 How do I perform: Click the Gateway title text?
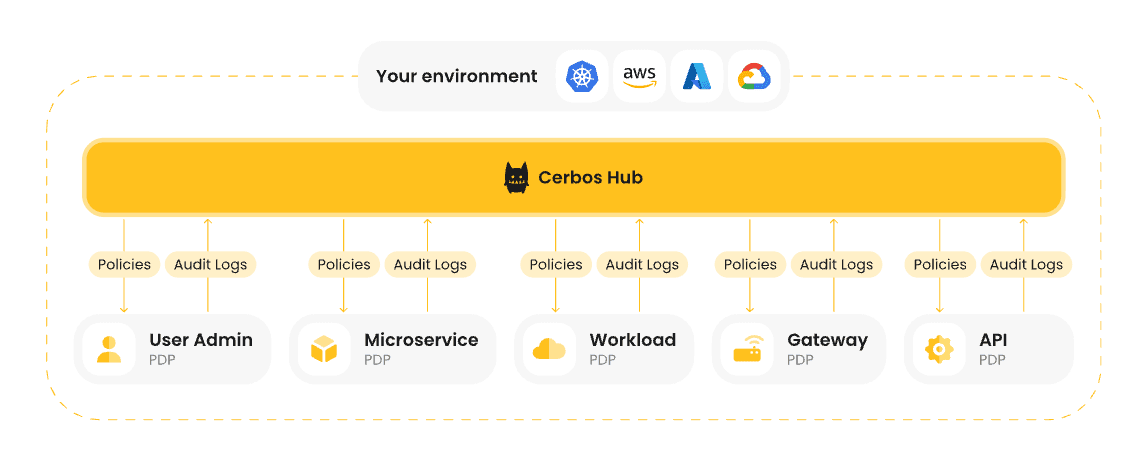point(827,341)
